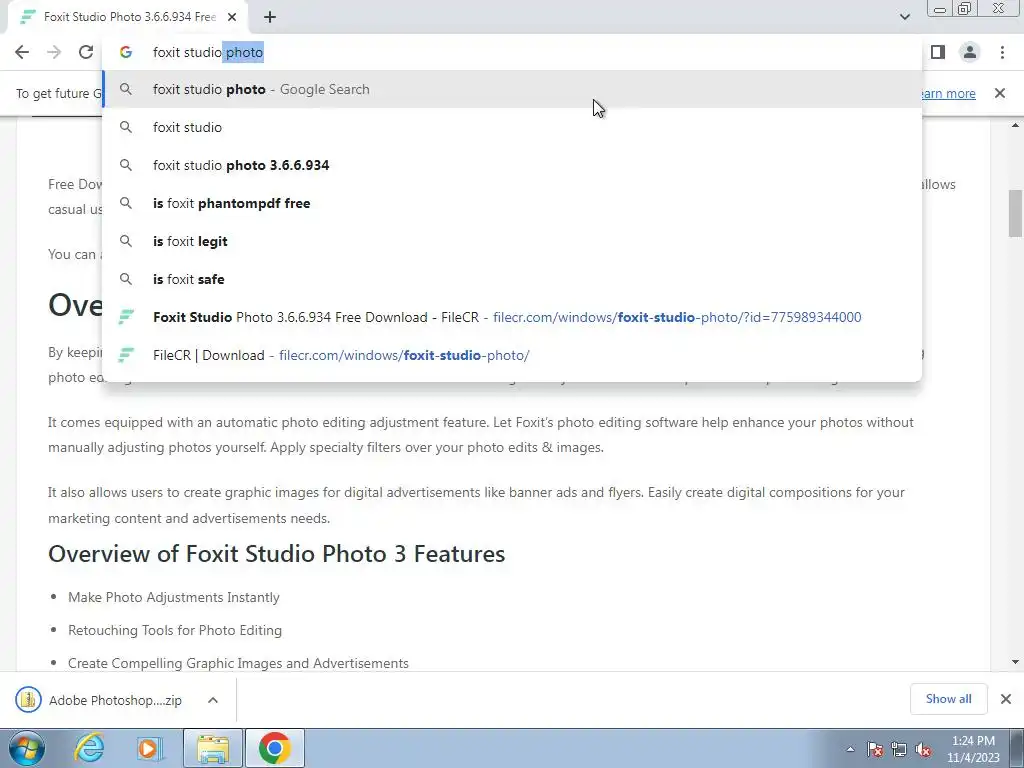Click the magnifier icon beside 'is foxit safe'
Screen dimensions: 1024x768
click(x=126, y=279)
